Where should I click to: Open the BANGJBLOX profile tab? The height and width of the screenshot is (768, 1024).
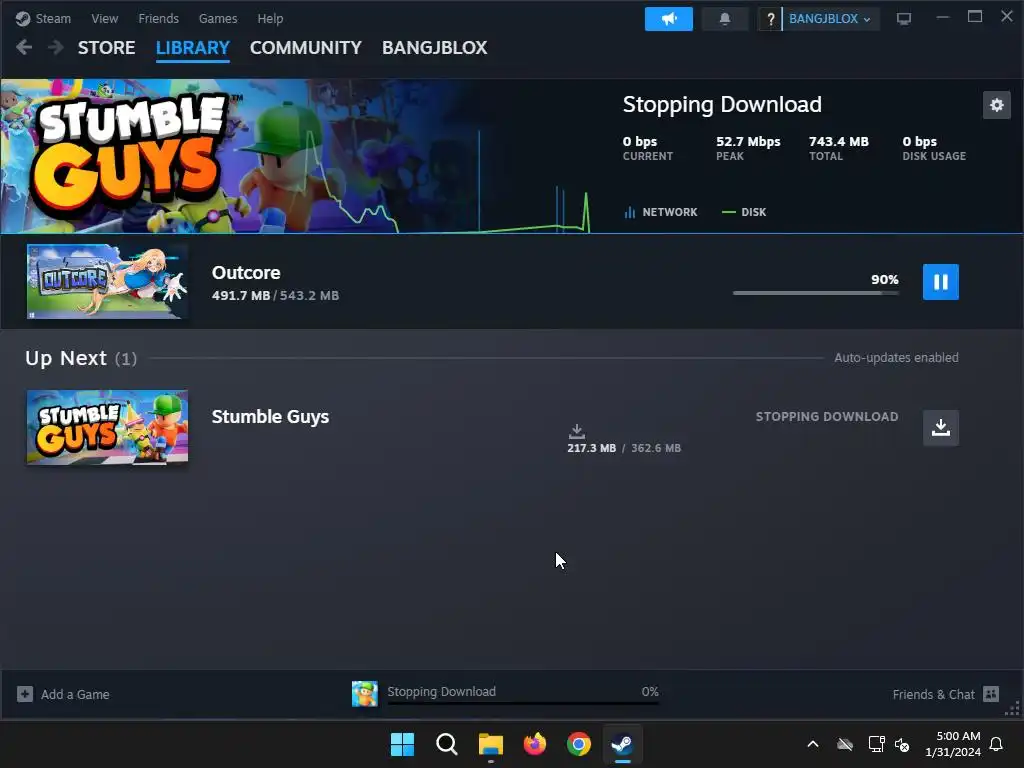pos(434,48)
